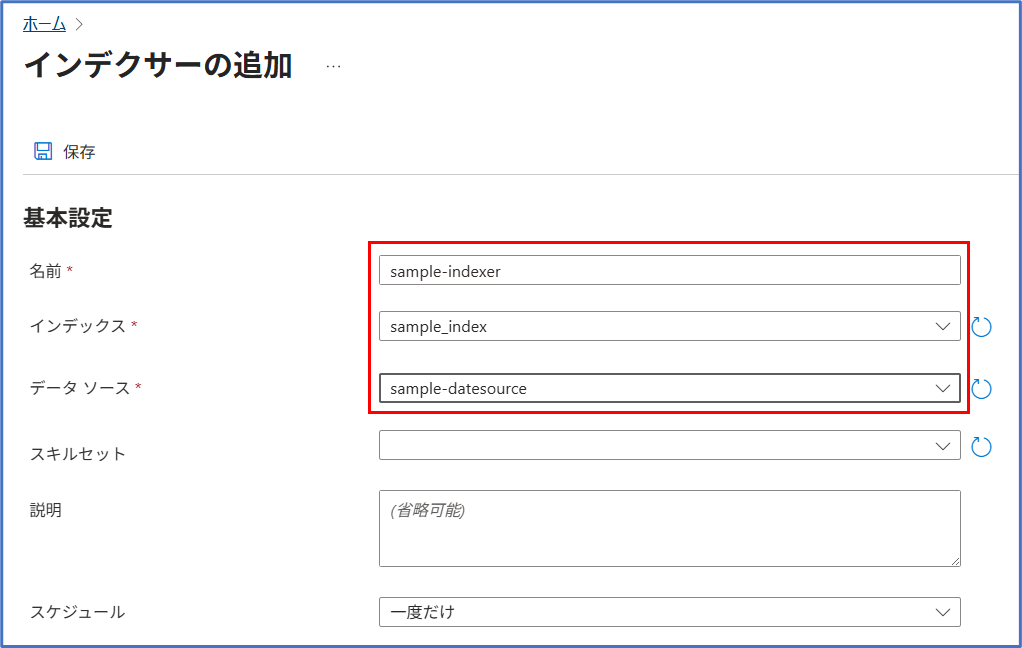Click chevron arrow in スケジュール dropdown

click(x=942, y=612)
